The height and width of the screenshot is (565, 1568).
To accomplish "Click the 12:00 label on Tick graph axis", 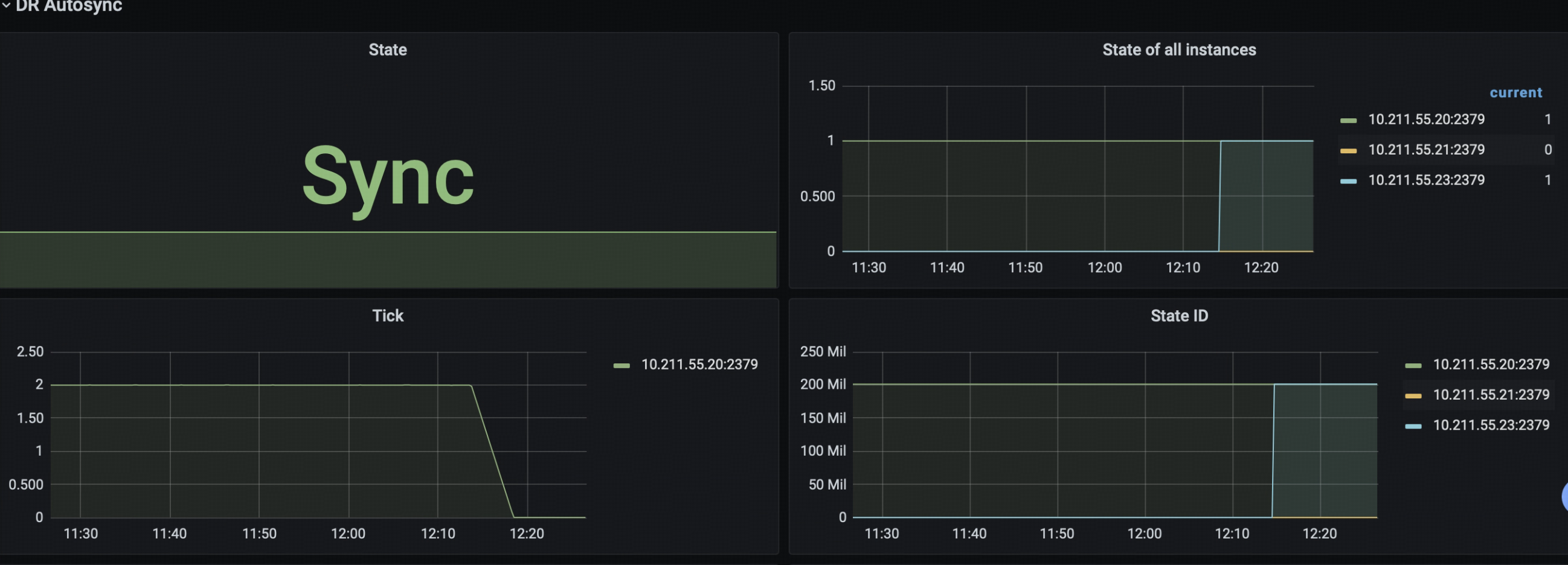I will [347, 534].
